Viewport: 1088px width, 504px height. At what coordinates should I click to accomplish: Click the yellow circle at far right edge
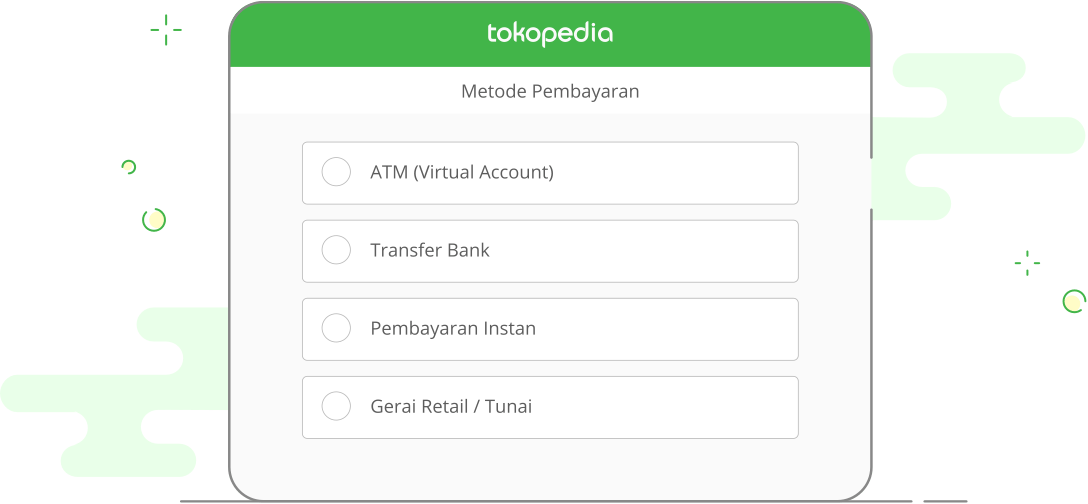1074,301
